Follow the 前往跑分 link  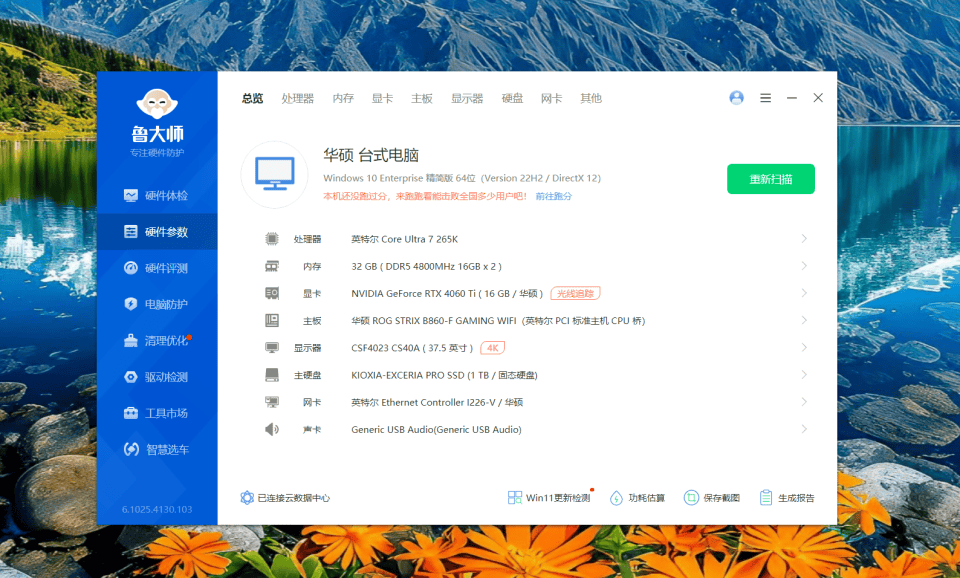point(553,197)
